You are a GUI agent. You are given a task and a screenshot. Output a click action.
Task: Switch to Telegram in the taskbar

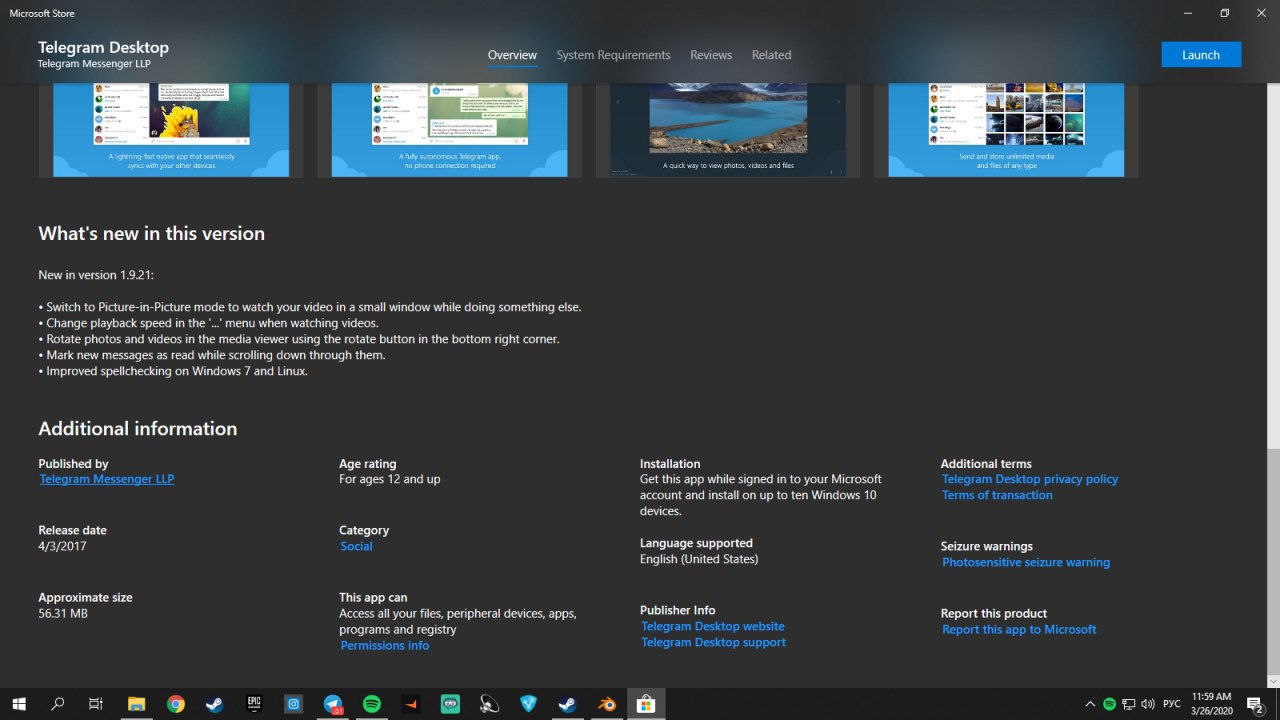pyautogui.click(x=333, y=704)
